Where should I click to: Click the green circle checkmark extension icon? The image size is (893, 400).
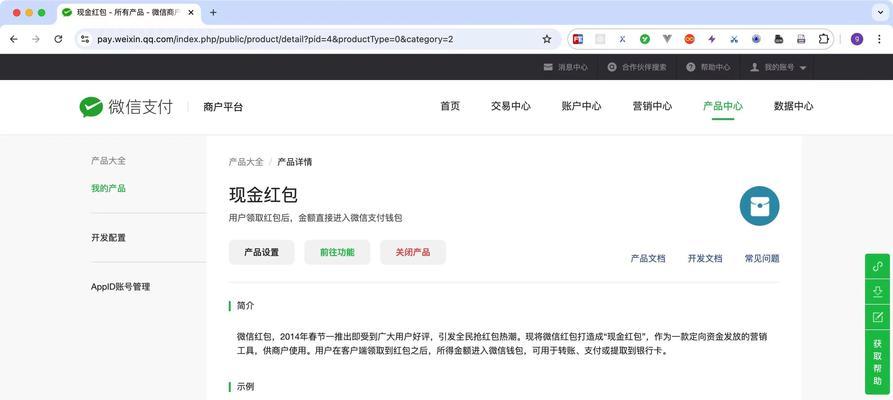[x=645, y=39]
